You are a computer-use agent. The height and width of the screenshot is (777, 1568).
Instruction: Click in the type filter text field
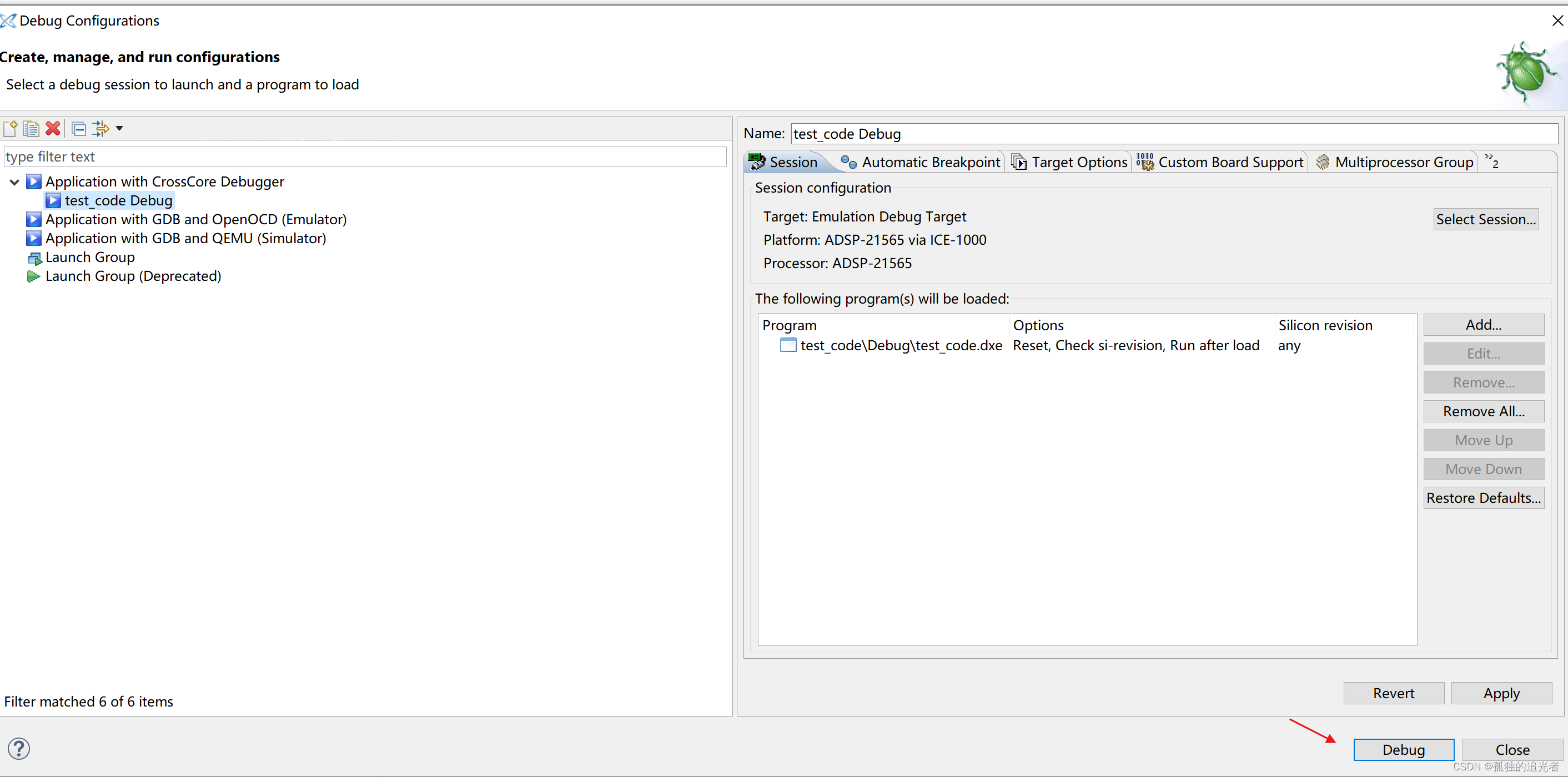tap(365, 157)
